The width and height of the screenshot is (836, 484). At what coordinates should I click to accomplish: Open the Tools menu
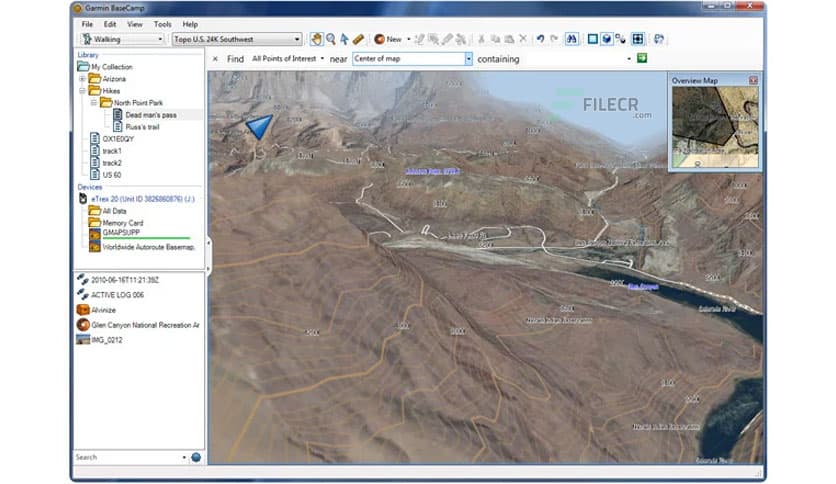[x=163, y=24]
